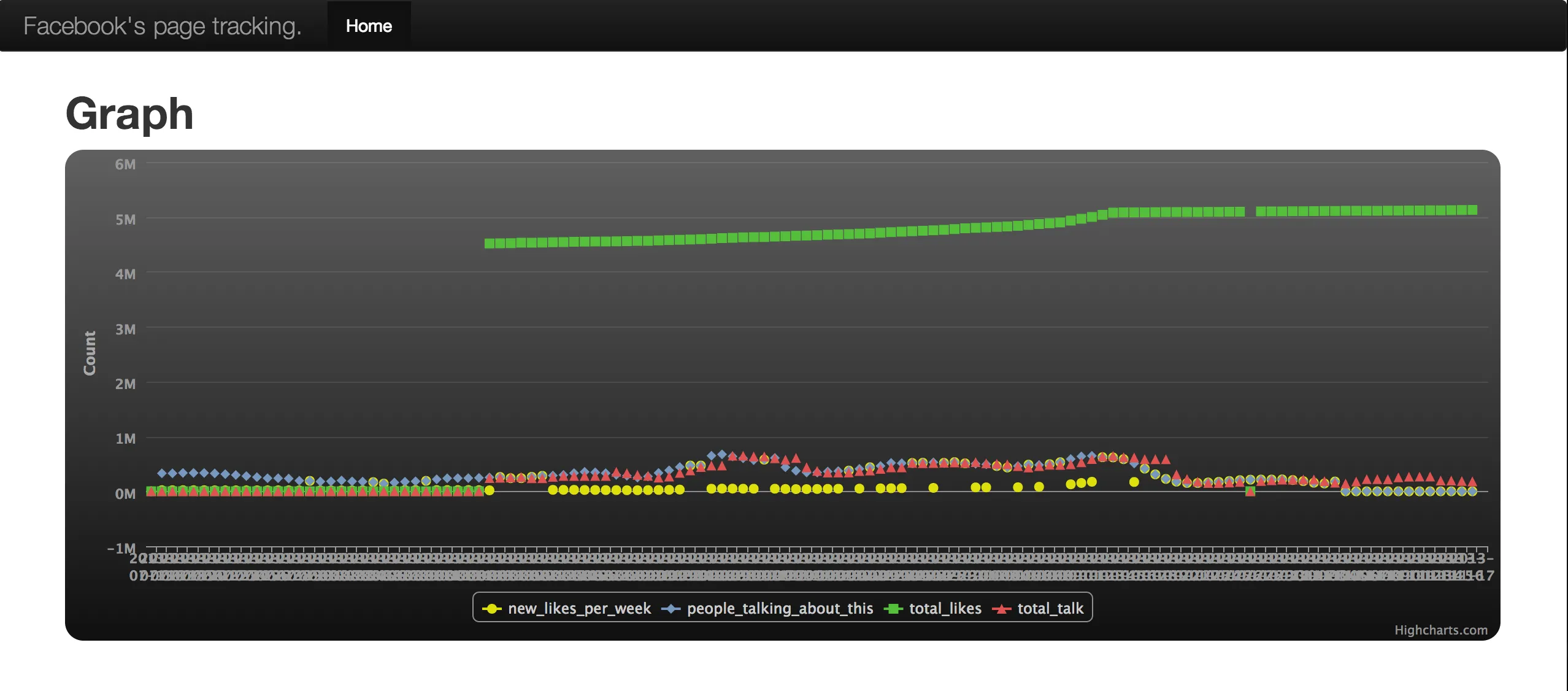Click the 0M y-axis label
Image resolution: width=1568 pixels, height=691 pixels.
pyautogui.click(x=125, y=493)
